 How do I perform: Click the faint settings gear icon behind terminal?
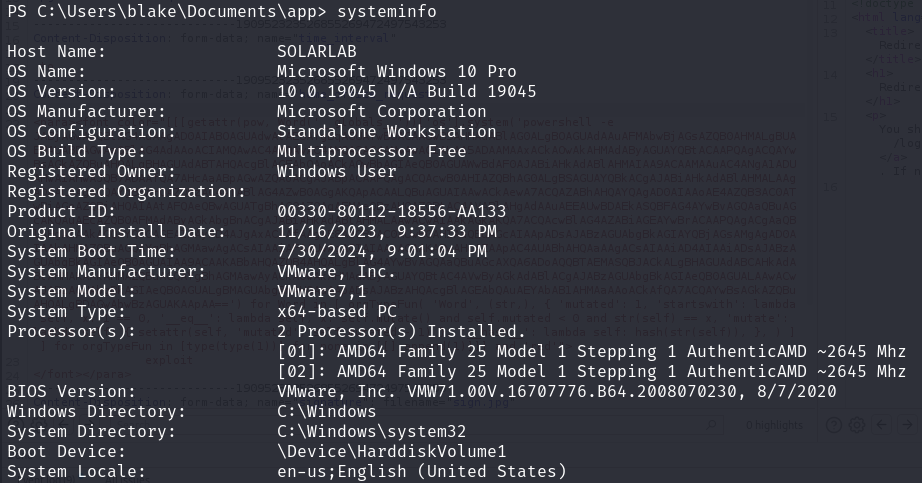pos(857,425)
